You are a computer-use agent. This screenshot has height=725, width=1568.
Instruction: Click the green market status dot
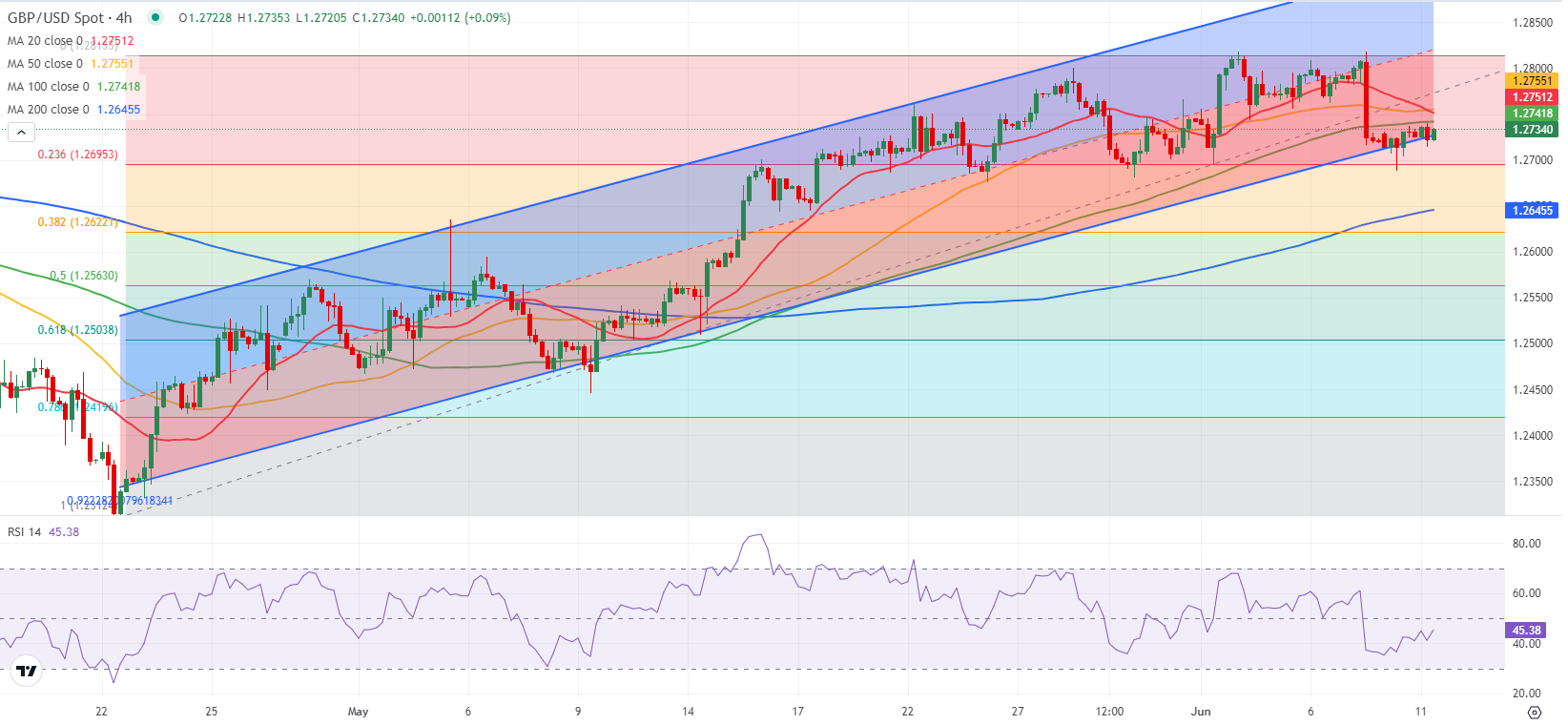click(x=155, y=17)
